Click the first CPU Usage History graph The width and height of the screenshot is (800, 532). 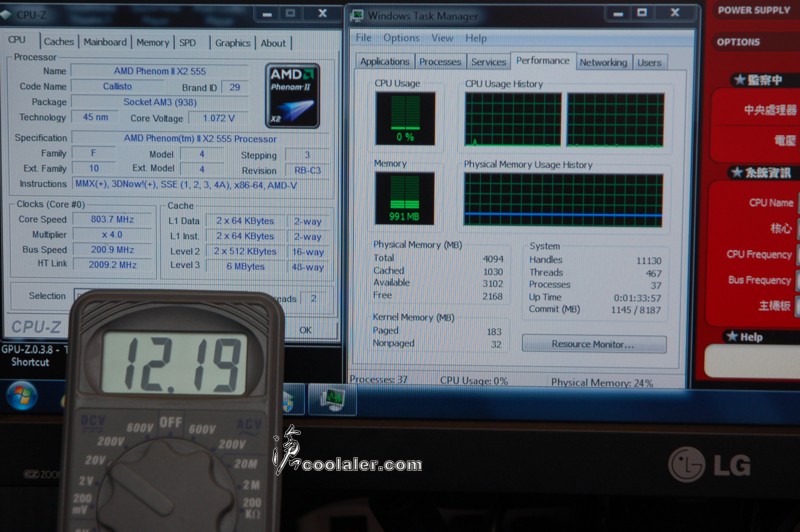(x=513, y=119)
